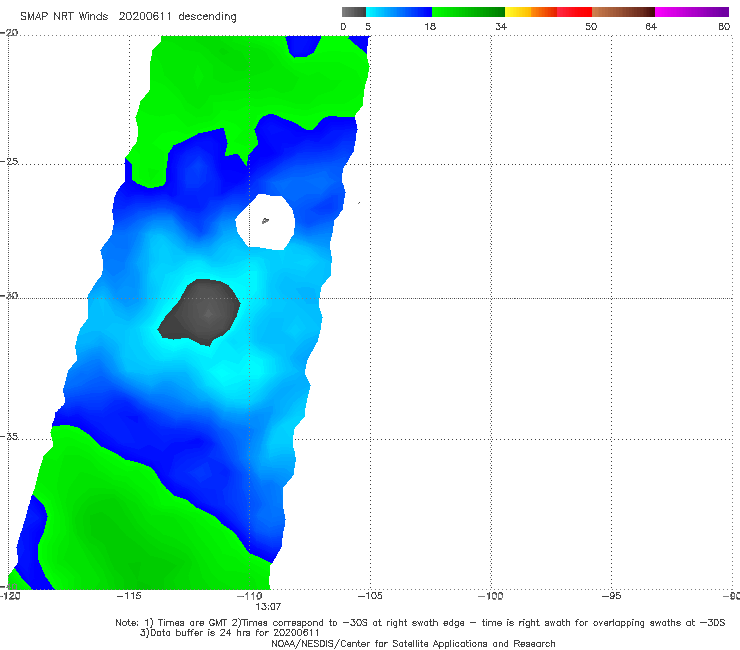Click the '-25' latitude axis label
Image resolution: width=740 pixels, height=650 pixels.
pos(9,161)
